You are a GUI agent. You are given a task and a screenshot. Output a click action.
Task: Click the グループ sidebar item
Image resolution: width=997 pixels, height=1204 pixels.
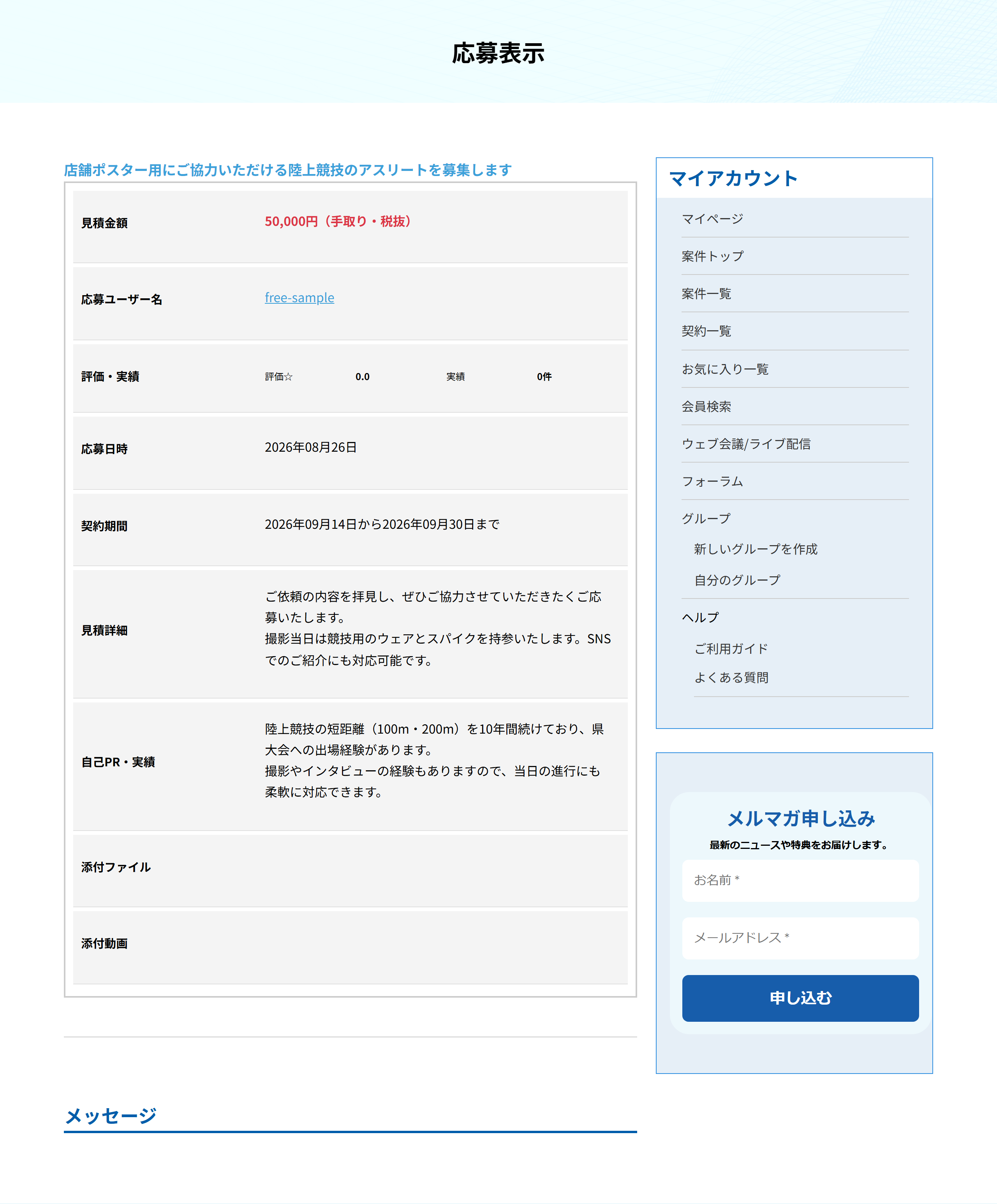coord(706,518)
